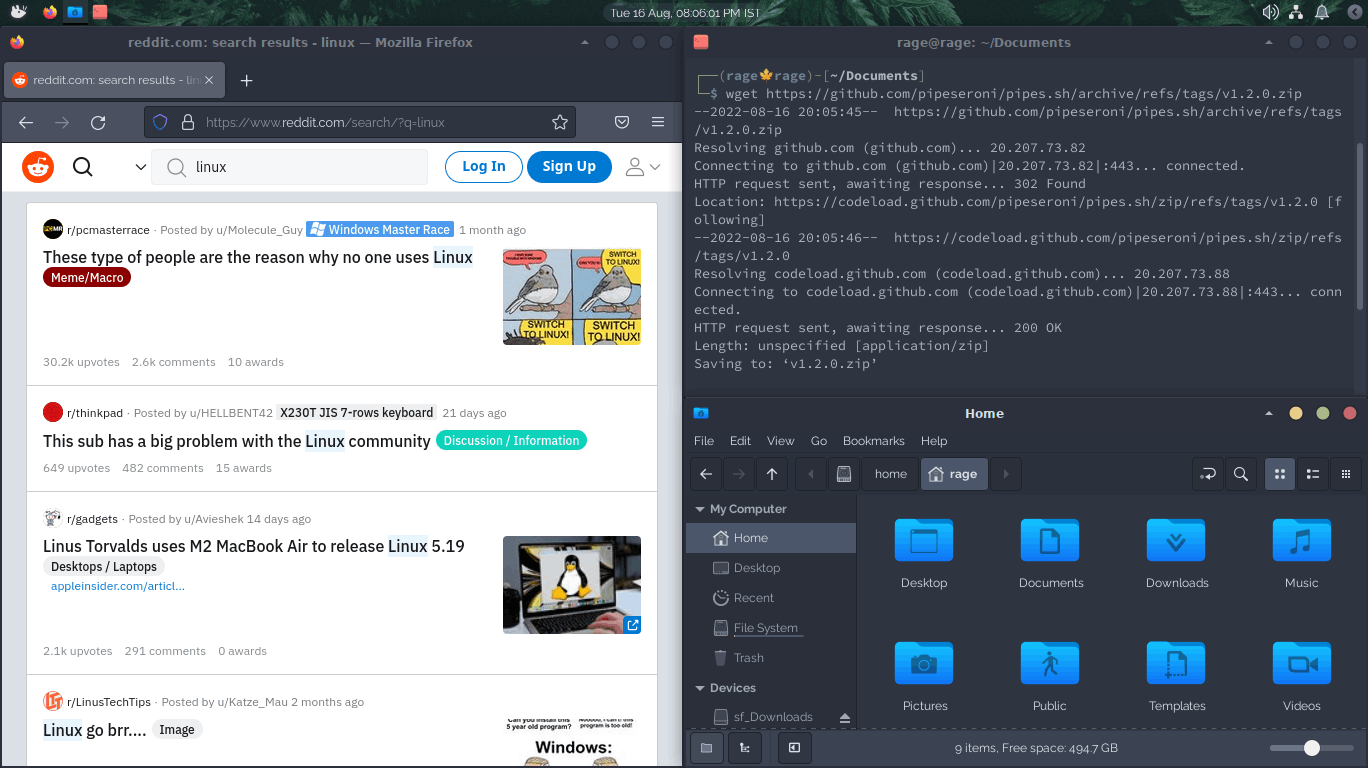The height and width of the screenshot is (768, 1368).
Task: Click the path bar left scroll arrow
Action: (x=811, y=474)
